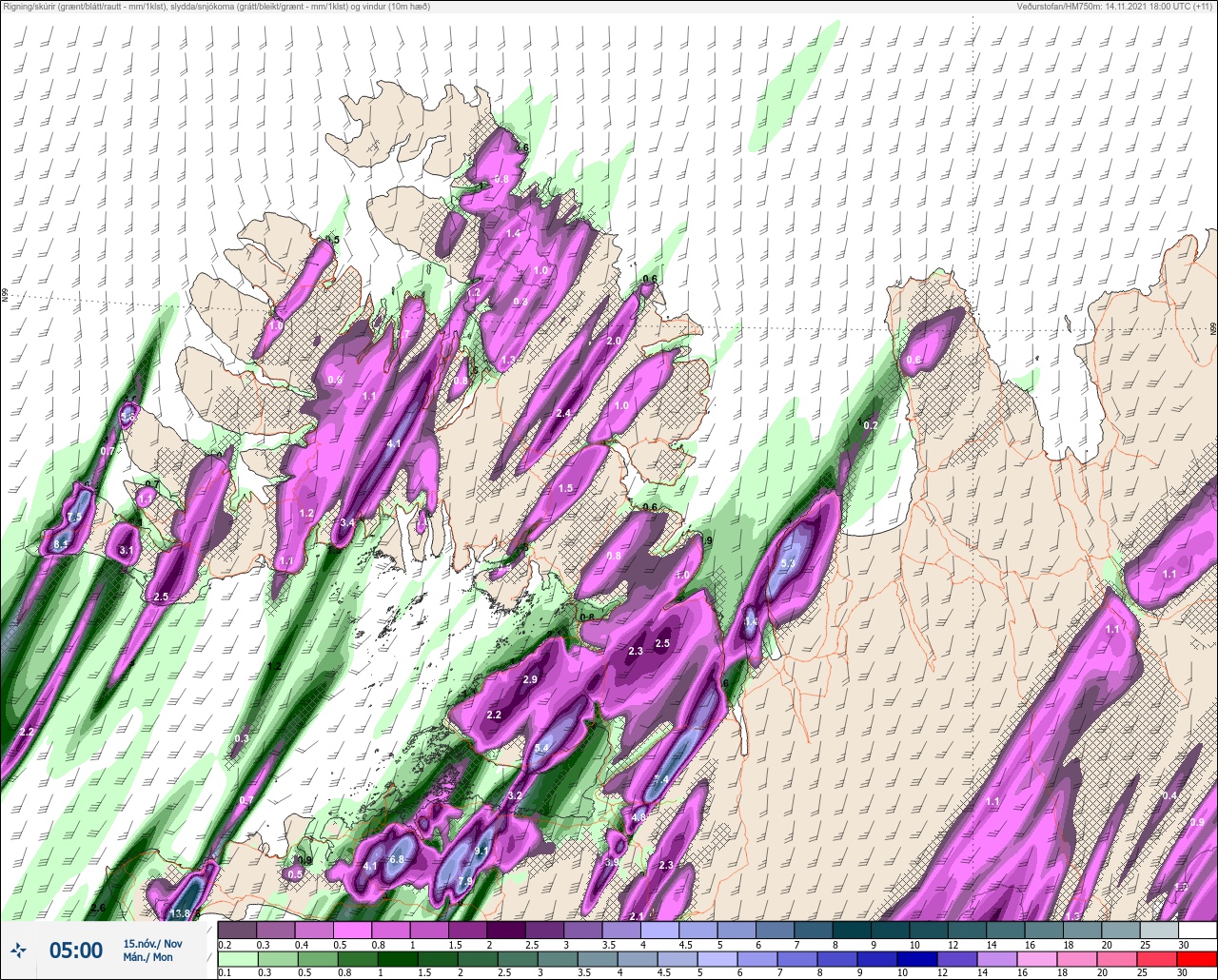Viewport: 1218px width, 980px height.
Task: Click the 7.5 precipitation value on the map
Action: [x=75, y=516]
